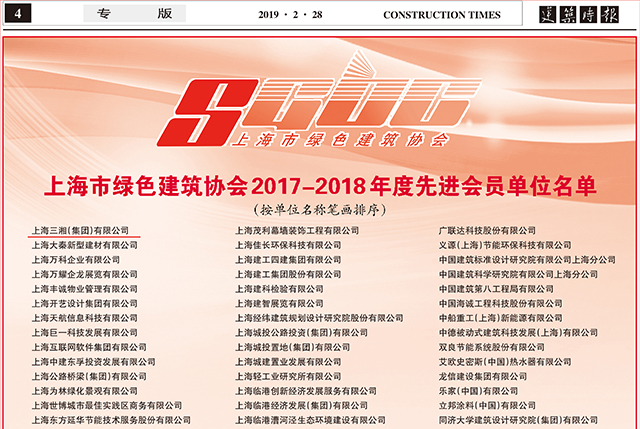Click 上海城投置地(集团)有限公司
Image resolution: width=640 pixels, height=429 pixels.
(293, 347)
